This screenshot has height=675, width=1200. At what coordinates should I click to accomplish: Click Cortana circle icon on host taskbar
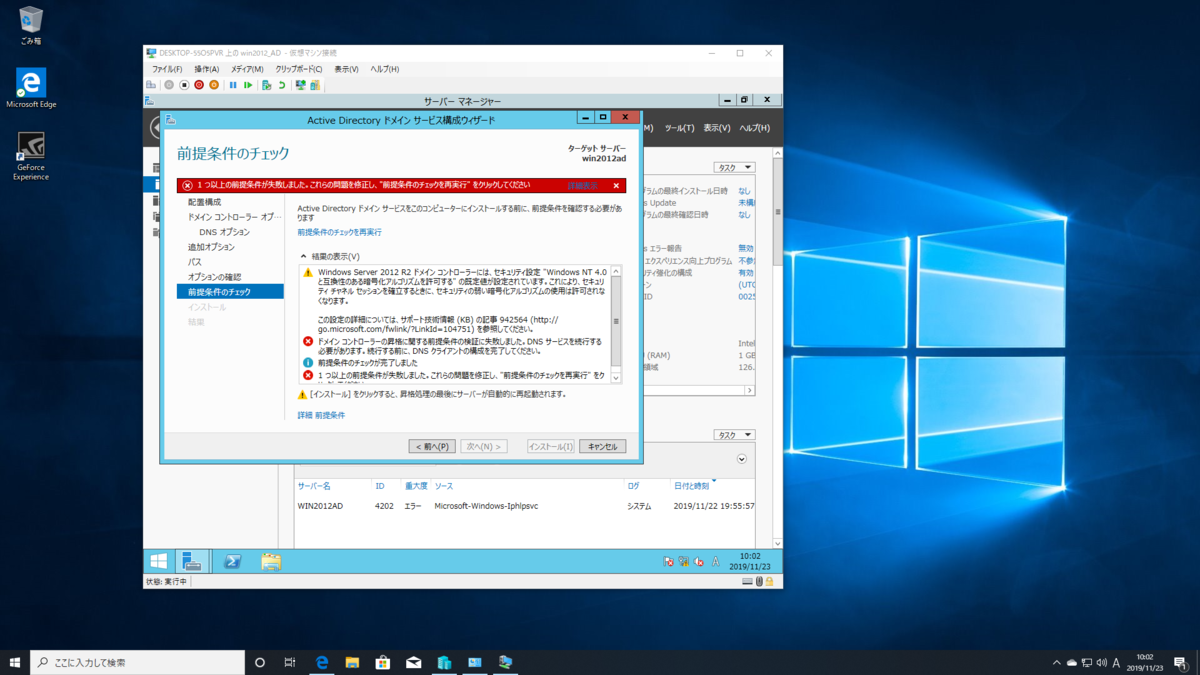(x=260, y=662)
